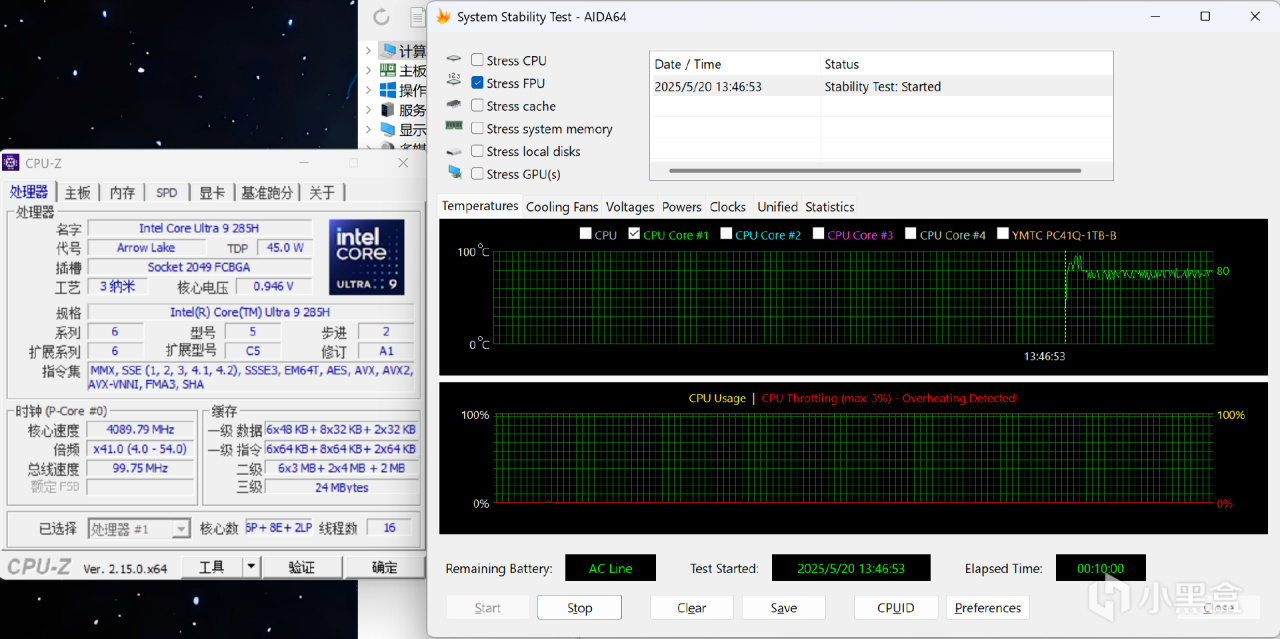
Task: Open the 工具 dropdown arrow in CPU-Z
Action: (252, 567)
